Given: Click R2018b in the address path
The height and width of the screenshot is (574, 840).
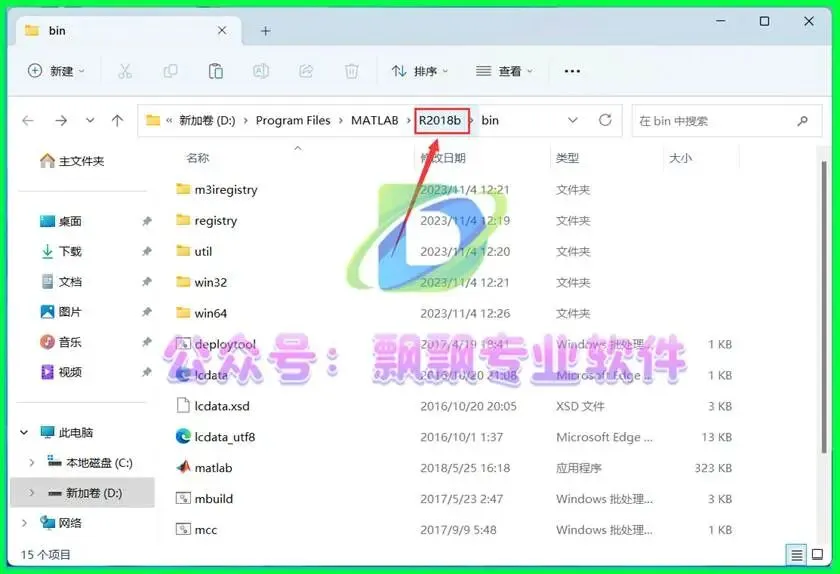Looking at the screenshot, I should 440,121.
